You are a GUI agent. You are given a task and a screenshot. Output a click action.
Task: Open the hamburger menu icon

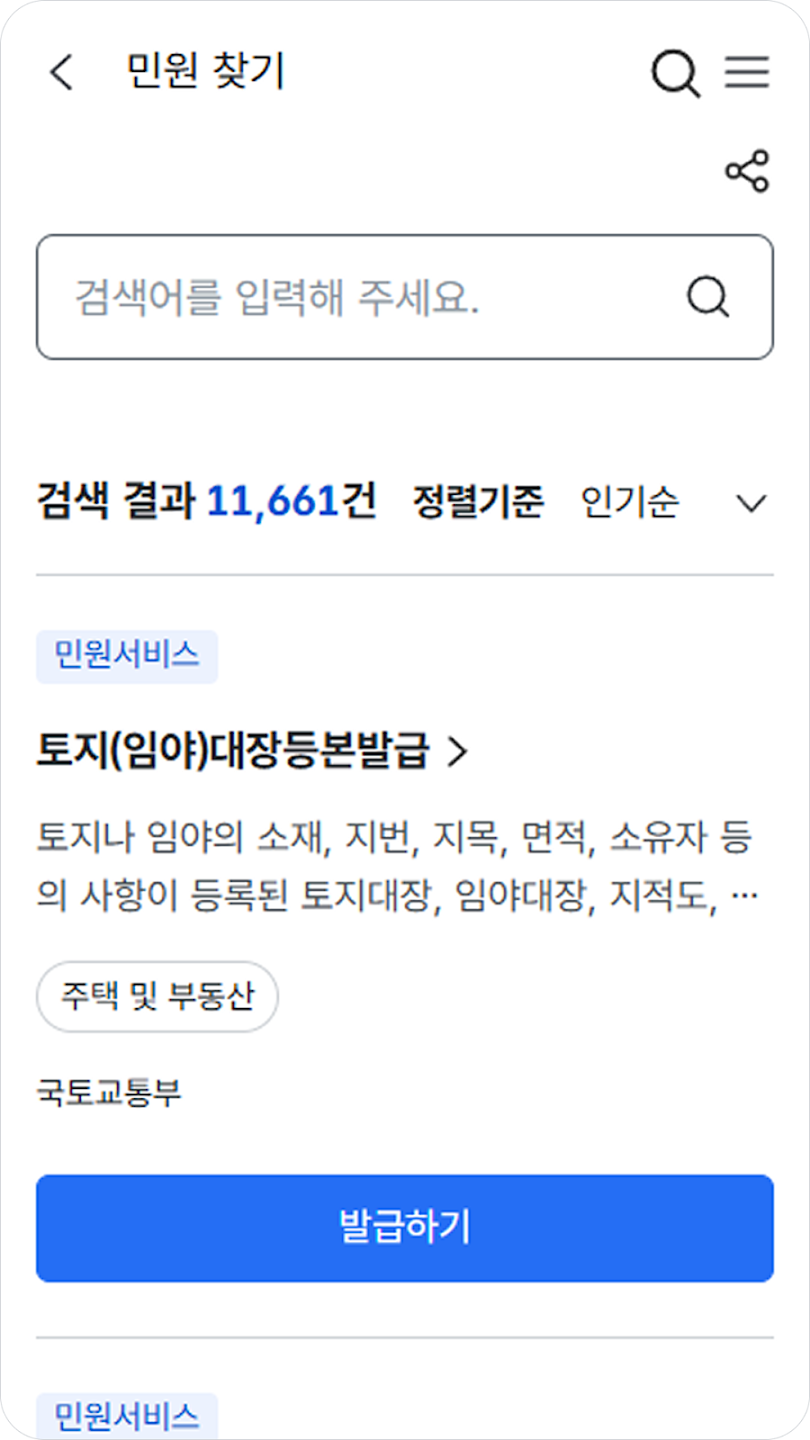[x=747, y=72]
